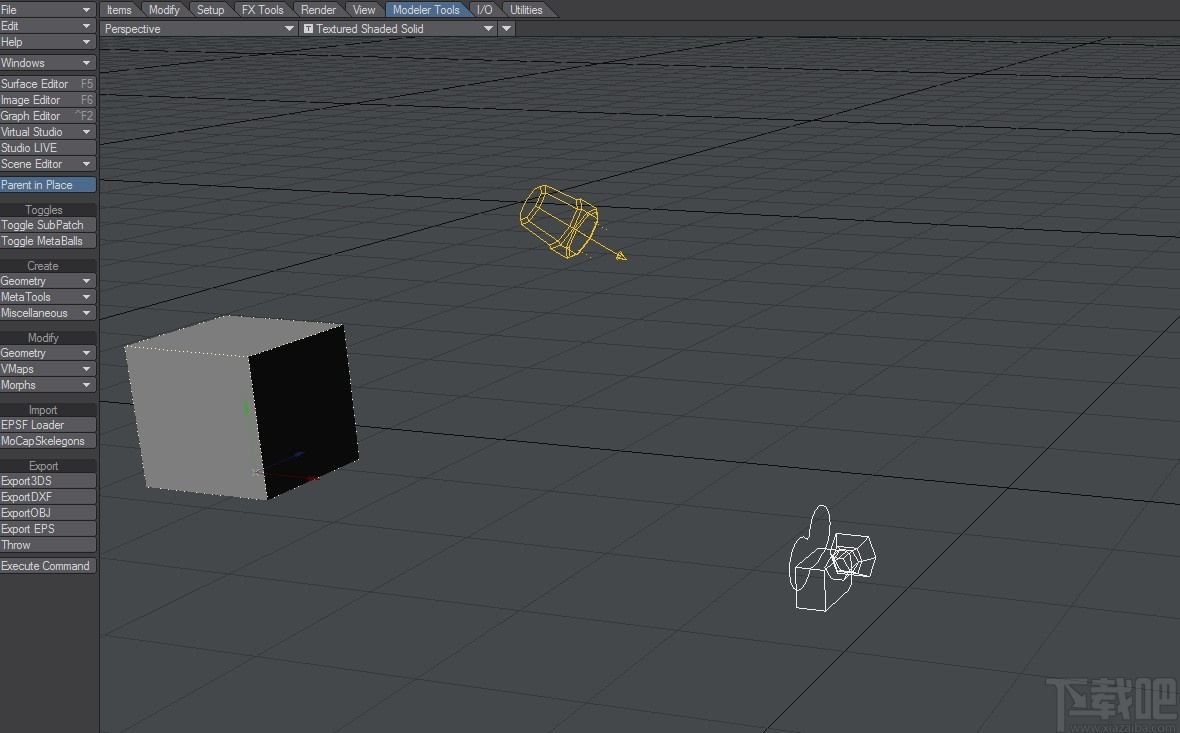Click Execute Command

tap(45, 565)
